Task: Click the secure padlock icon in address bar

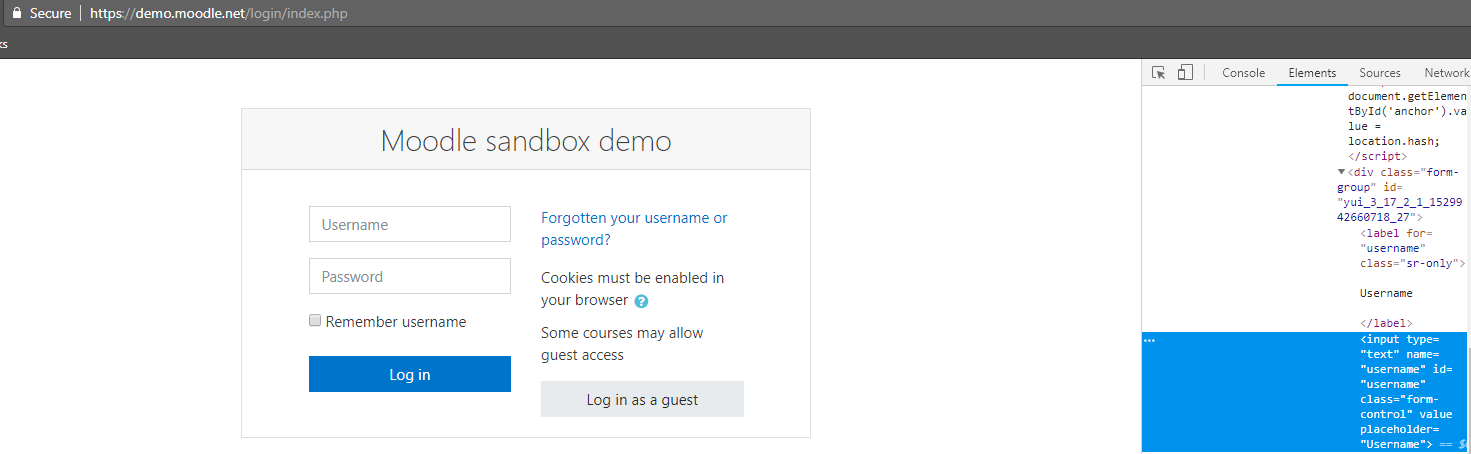Action: click(x=15, y=14)
